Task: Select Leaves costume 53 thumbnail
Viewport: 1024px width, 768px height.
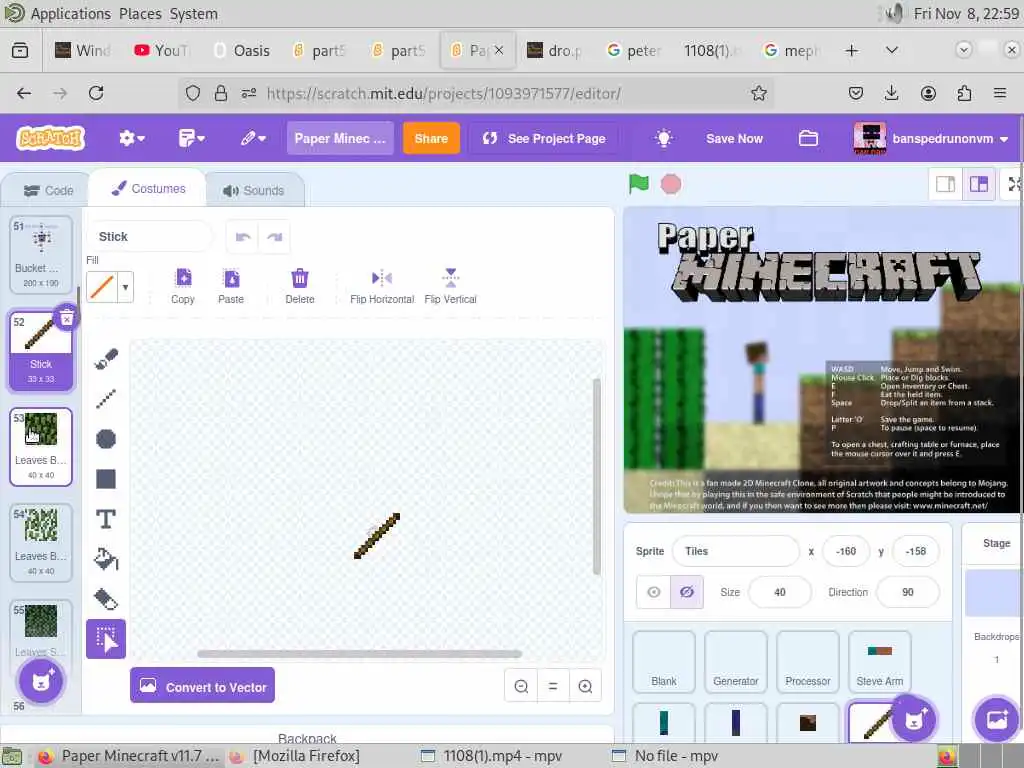Action: click(40, 447)
